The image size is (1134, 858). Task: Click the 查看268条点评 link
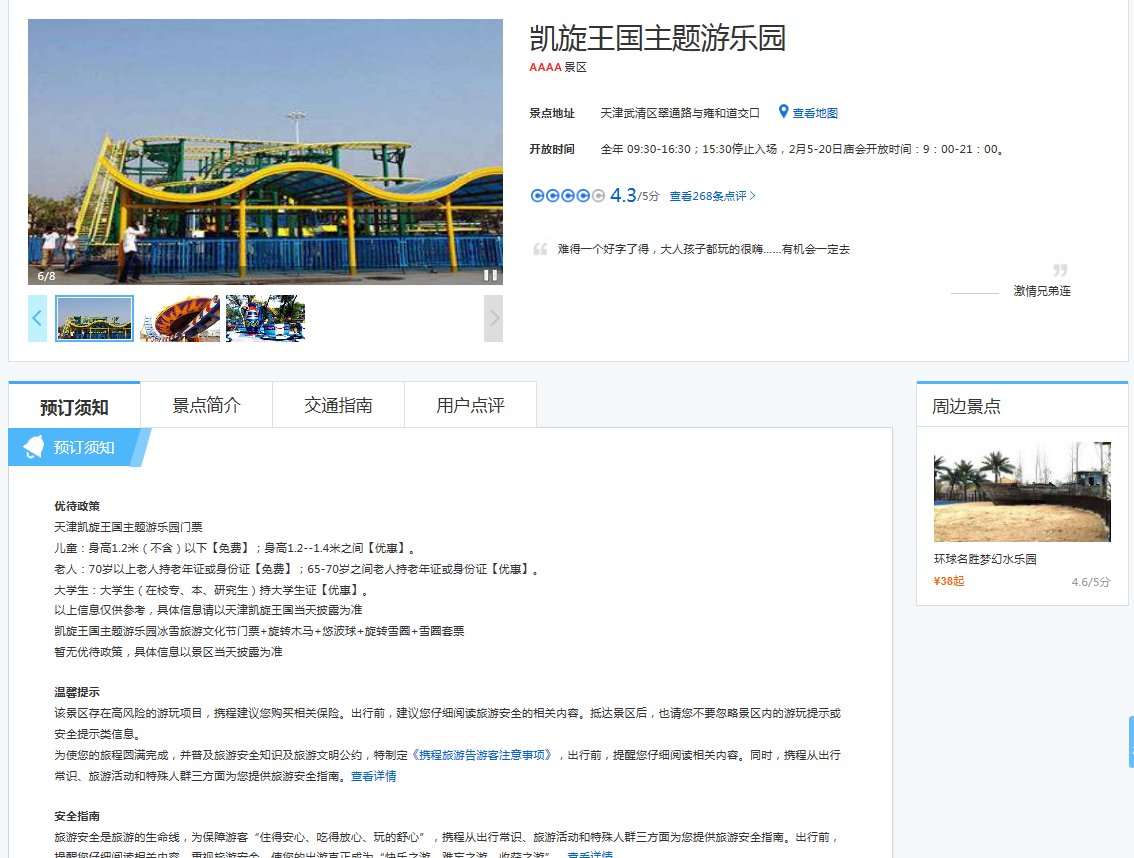click(x=707, y=196)
